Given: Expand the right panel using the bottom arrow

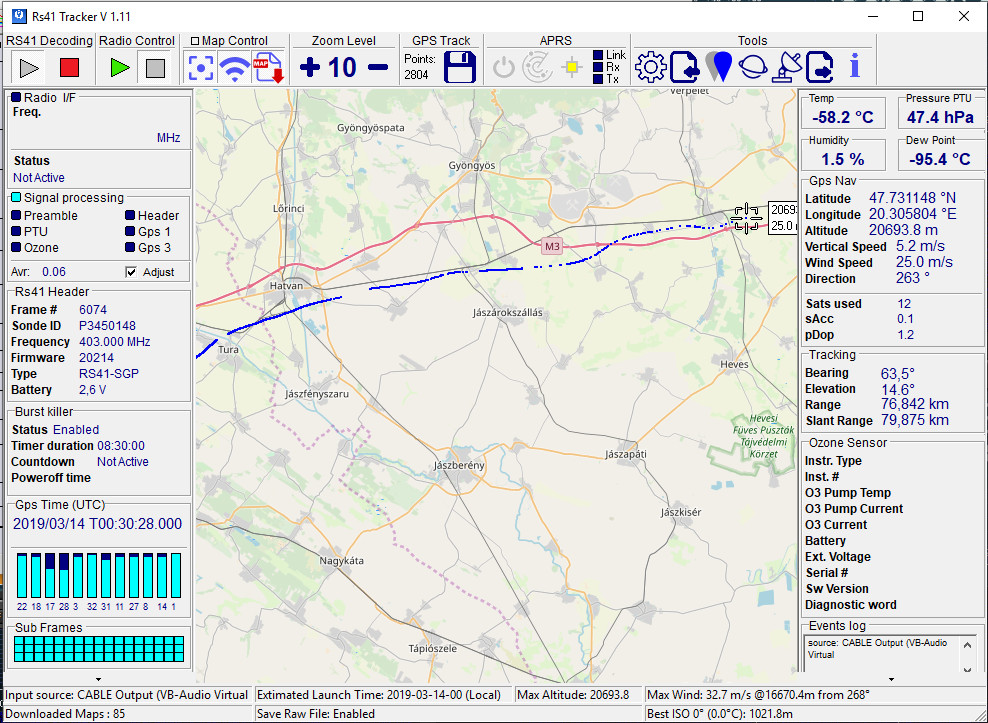Looking at the screenshot, I should pos(891,679).
